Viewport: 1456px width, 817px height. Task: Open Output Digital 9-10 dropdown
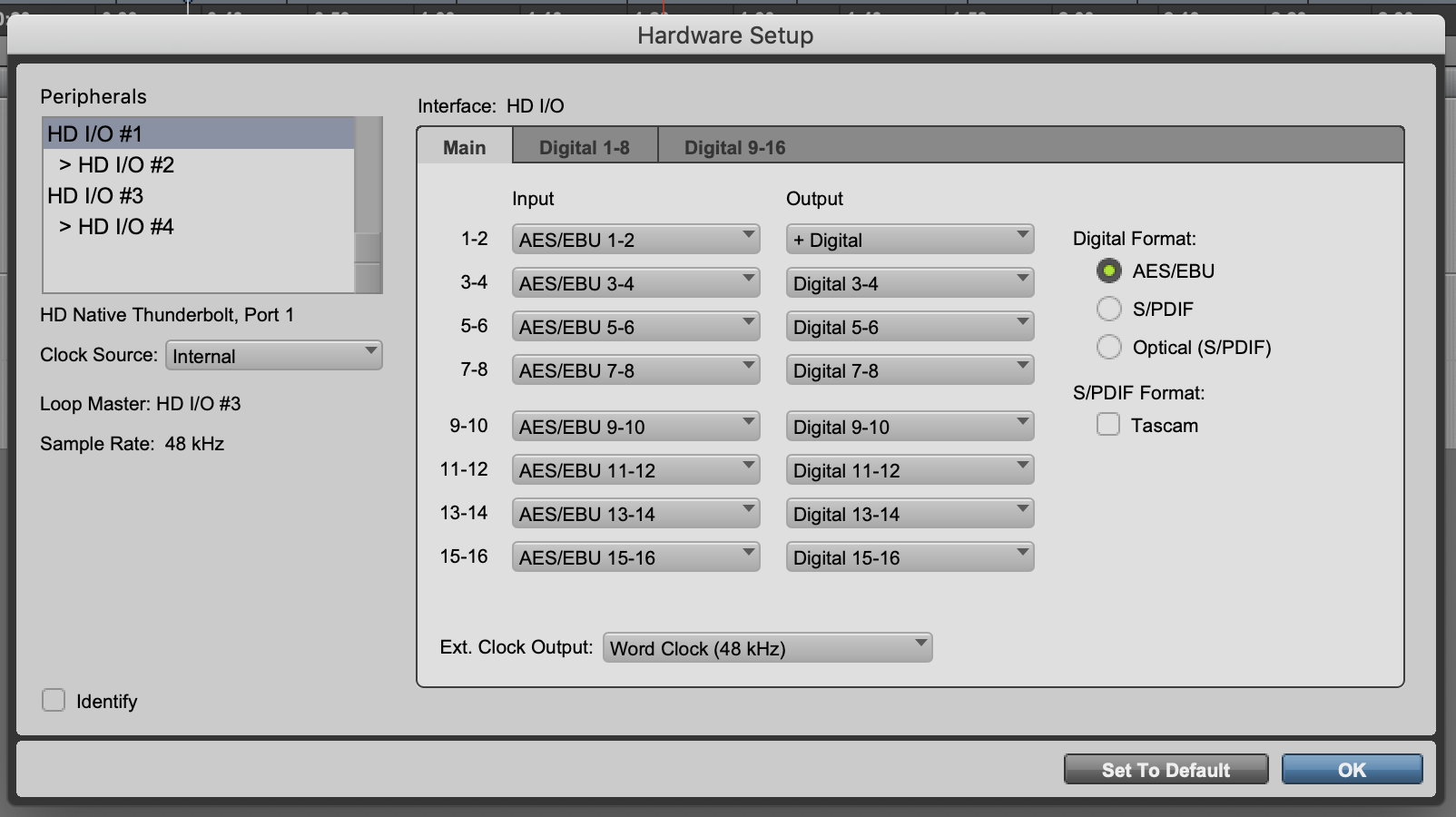tap(910, 427)
